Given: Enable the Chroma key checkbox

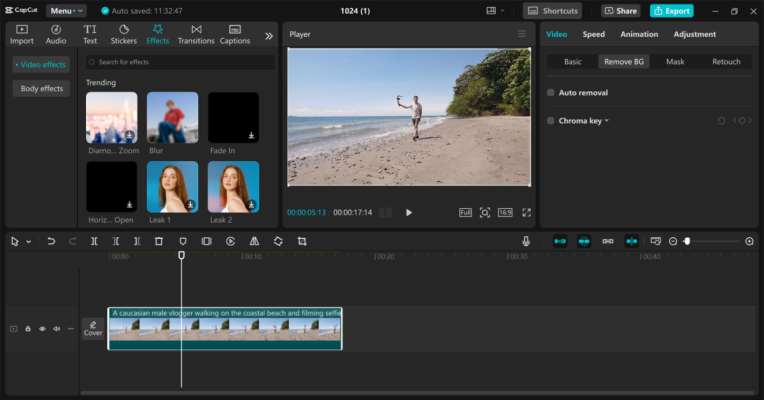Looking at the screenshot, I should pyautogui.click(x=551, y=121).
